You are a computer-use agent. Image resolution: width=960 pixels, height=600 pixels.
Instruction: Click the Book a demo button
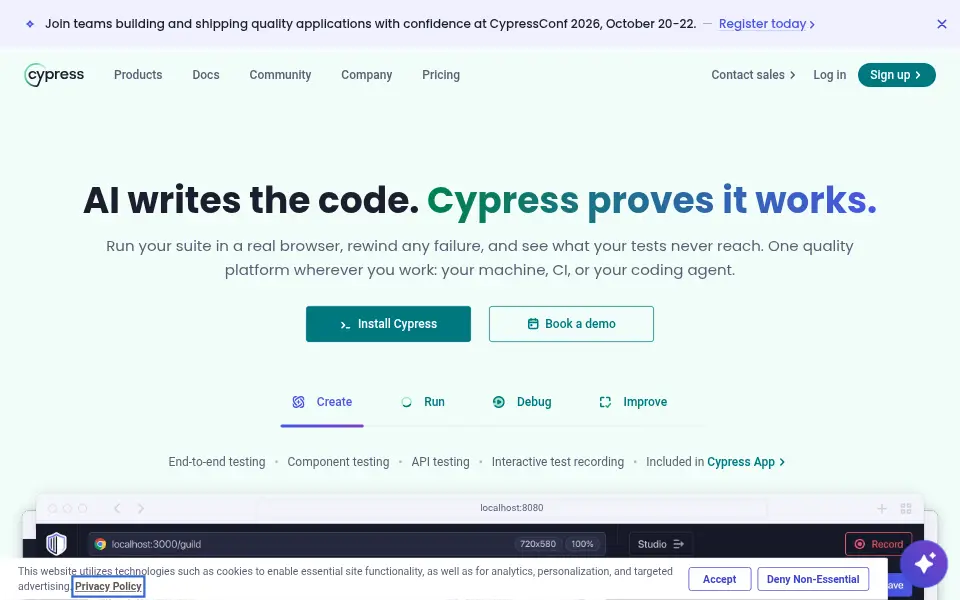click(x=571, y=324)
